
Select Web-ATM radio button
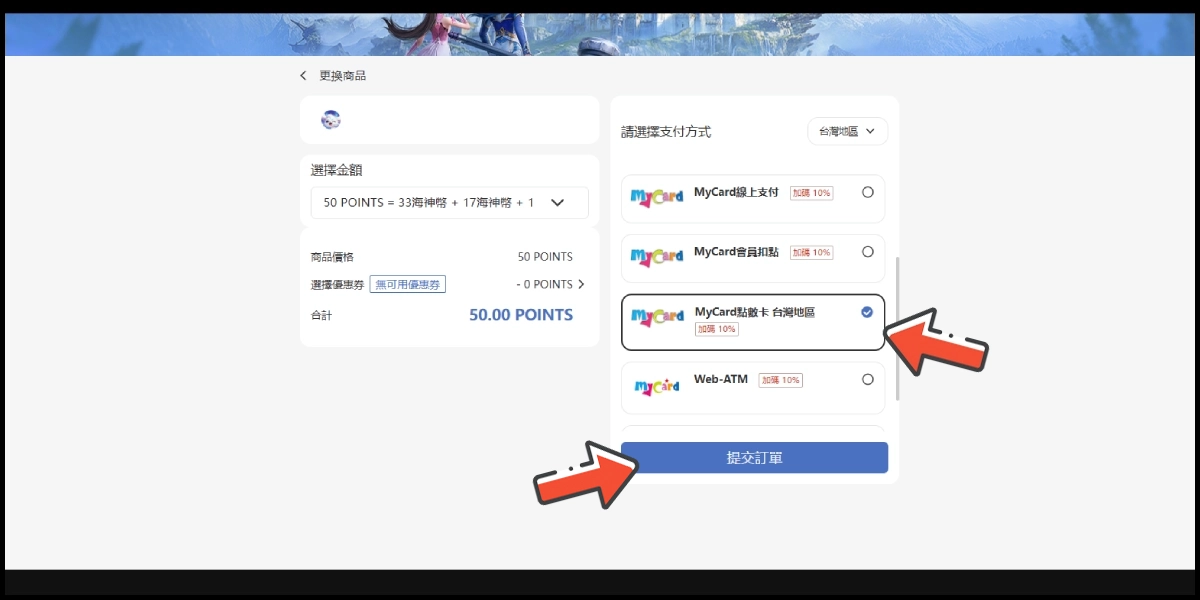pyautogui.click(x=867, y=379)
